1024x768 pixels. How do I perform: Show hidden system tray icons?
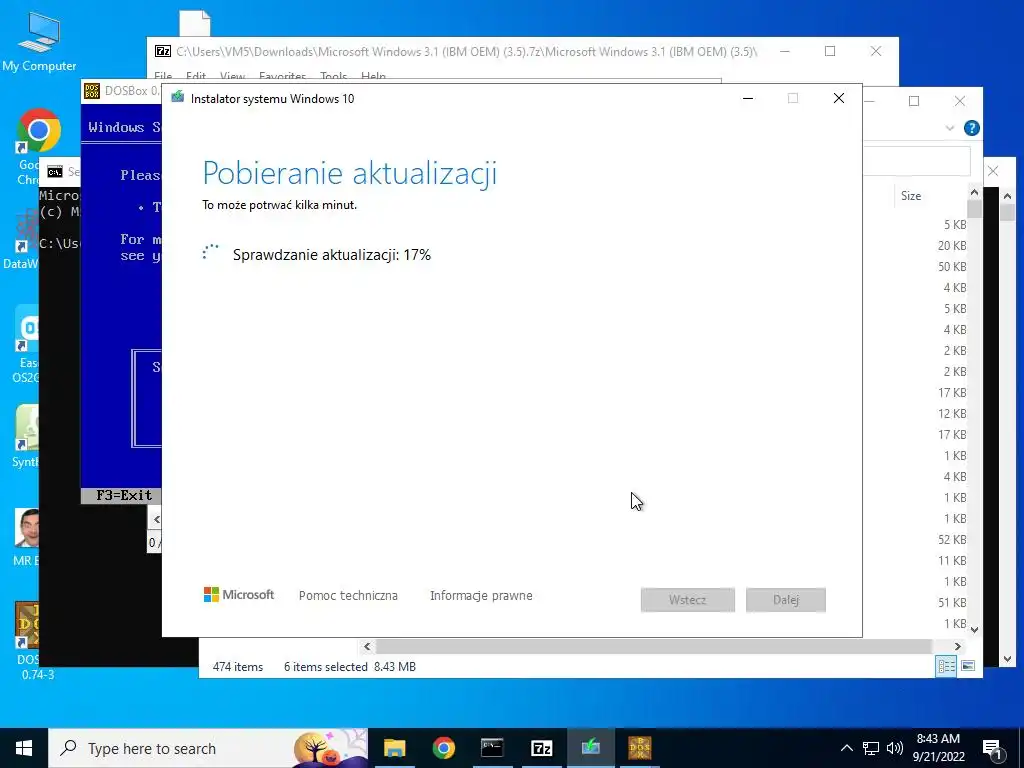click(846, 748)
